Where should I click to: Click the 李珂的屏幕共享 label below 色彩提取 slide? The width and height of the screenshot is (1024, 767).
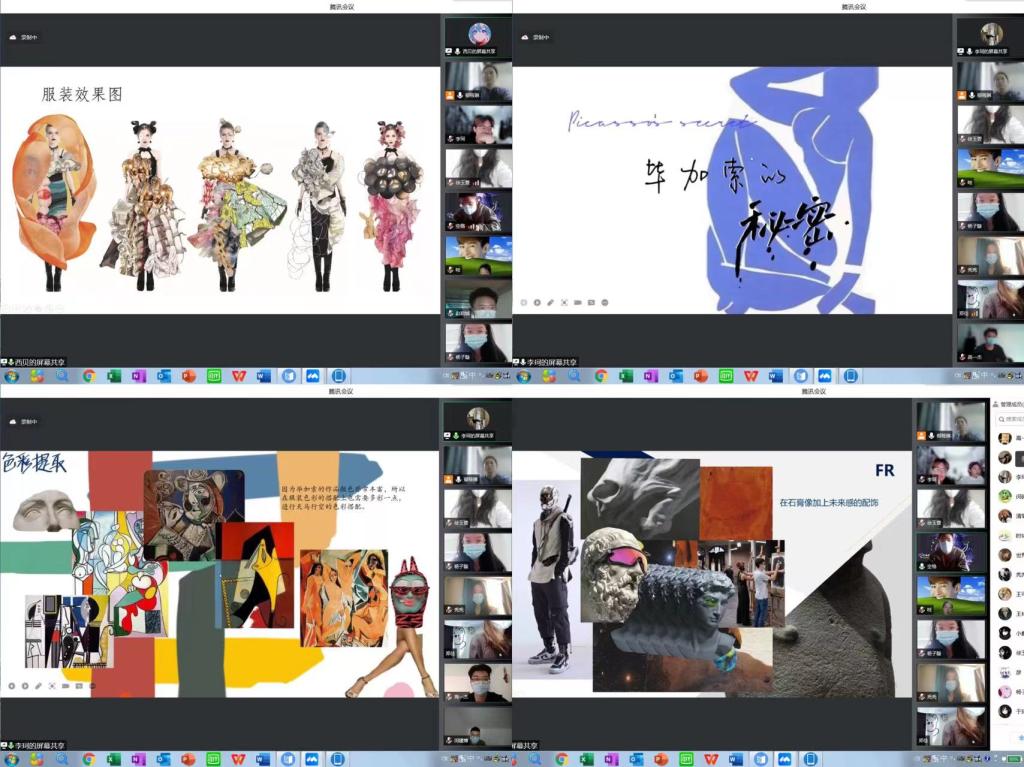(33, 745)
